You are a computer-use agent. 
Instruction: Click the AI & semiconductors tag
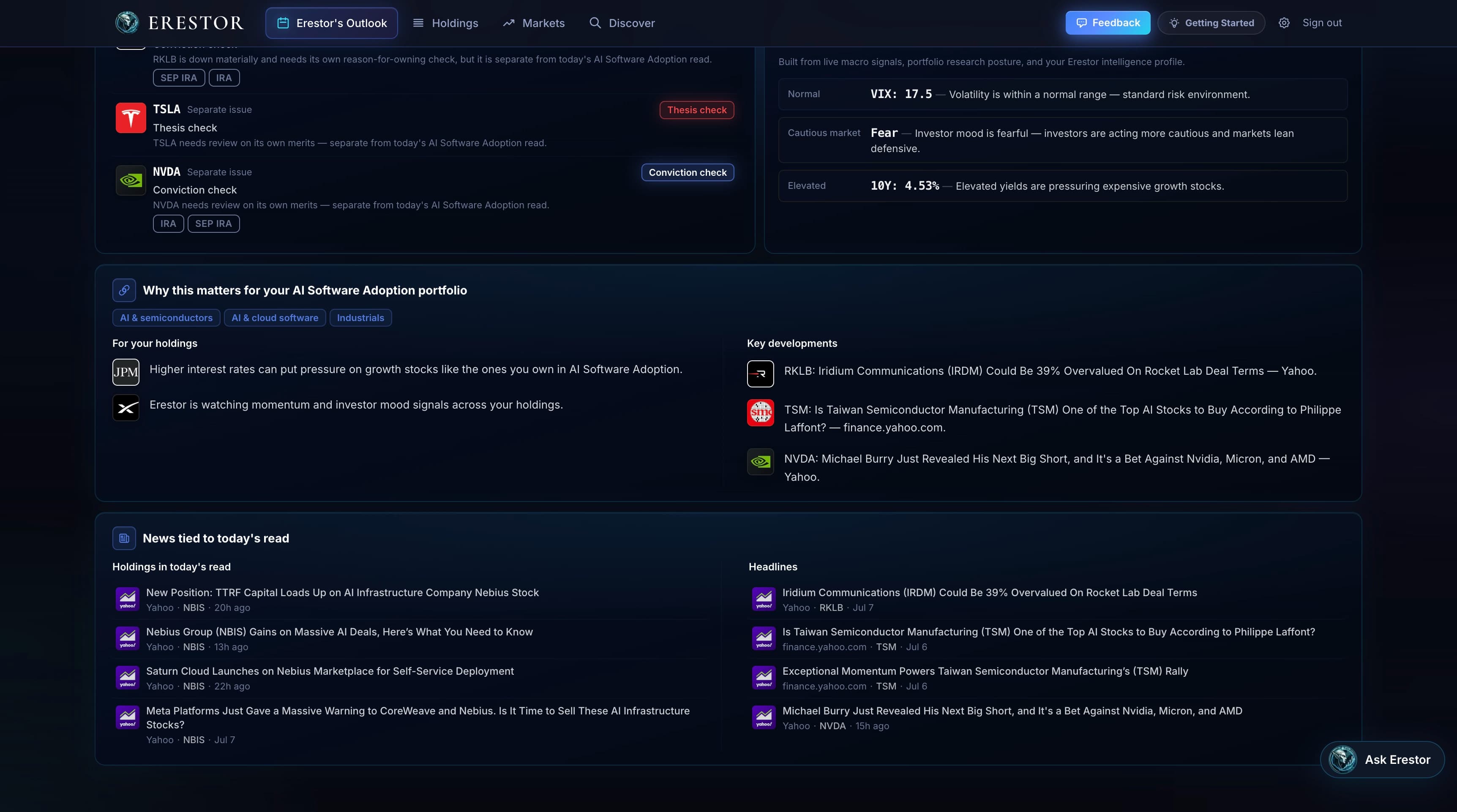(x=166, y=318)
